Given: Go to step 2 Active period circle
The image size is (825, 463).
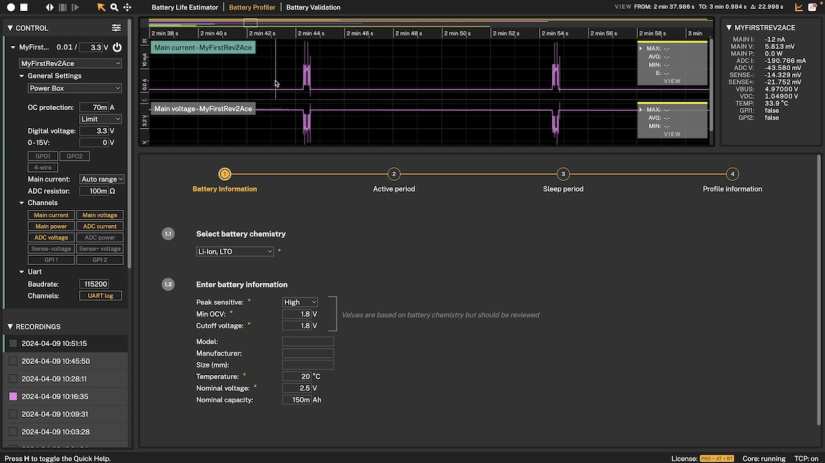Looking at the screenshot, I should point(394,174).
